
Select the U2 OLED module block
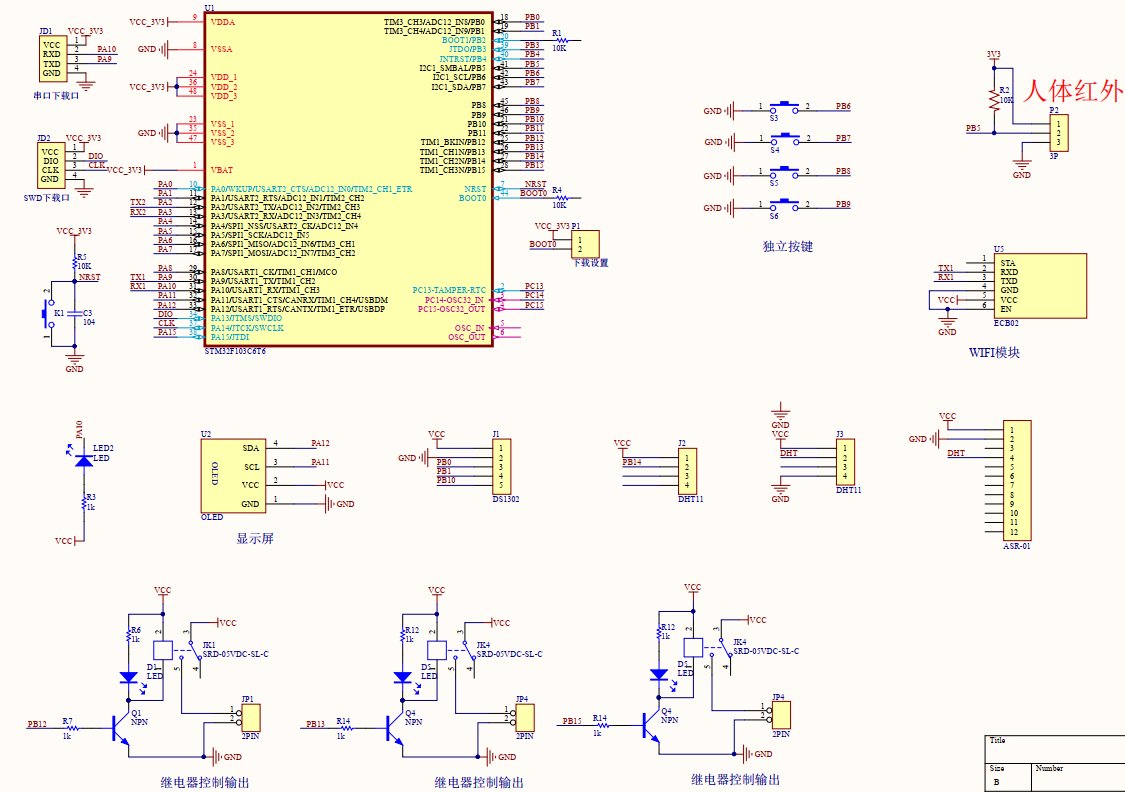click(232, 476)
